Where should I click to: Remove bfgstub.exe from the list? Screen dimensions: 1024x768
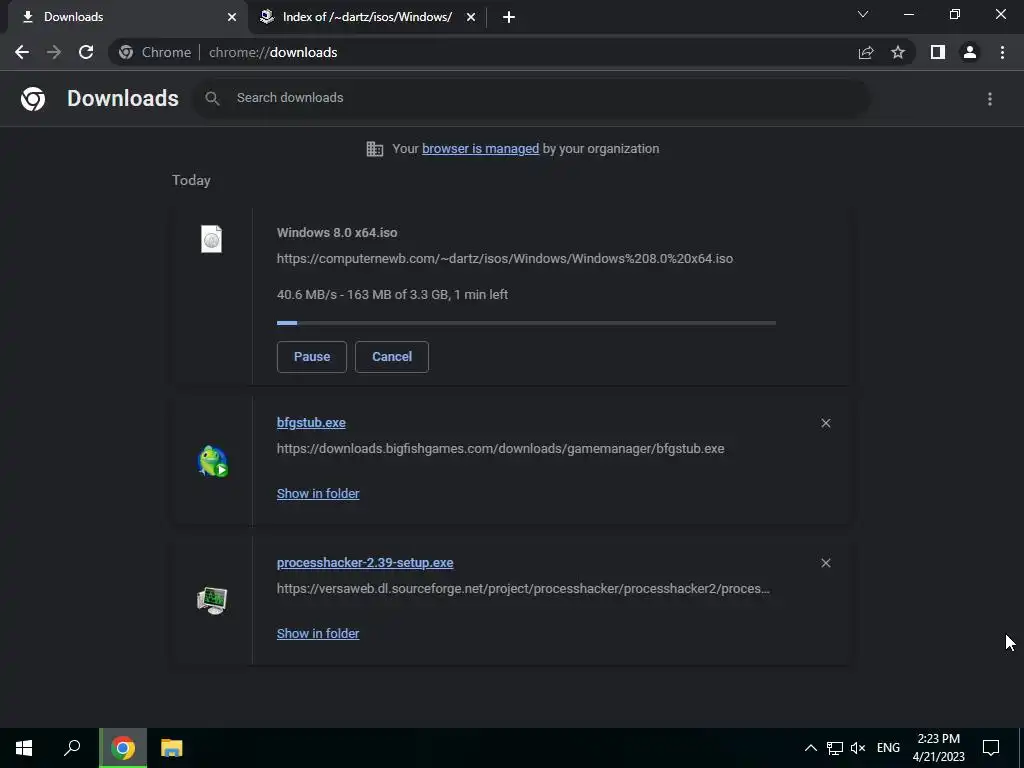pyautogui.click(x=825, y=423)
